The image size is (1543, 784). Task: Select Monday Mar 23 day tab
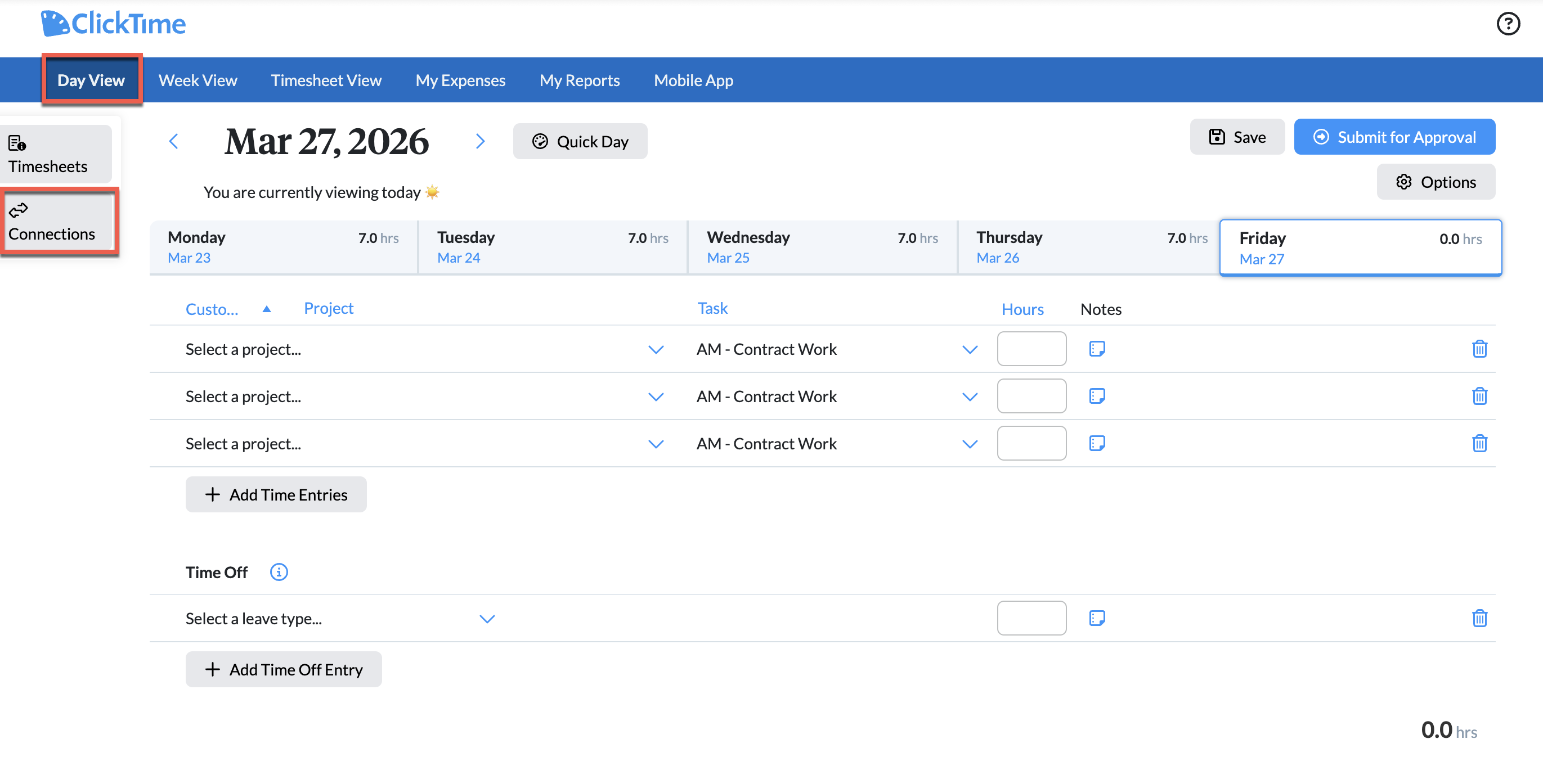(283, 247)
